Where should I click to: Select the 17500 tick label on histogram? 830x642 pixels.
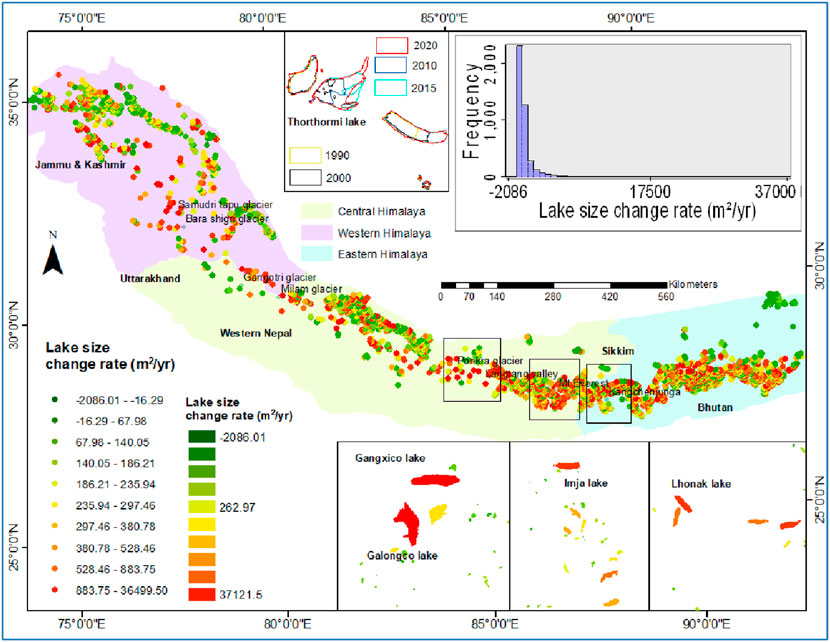tap(650, 192)
